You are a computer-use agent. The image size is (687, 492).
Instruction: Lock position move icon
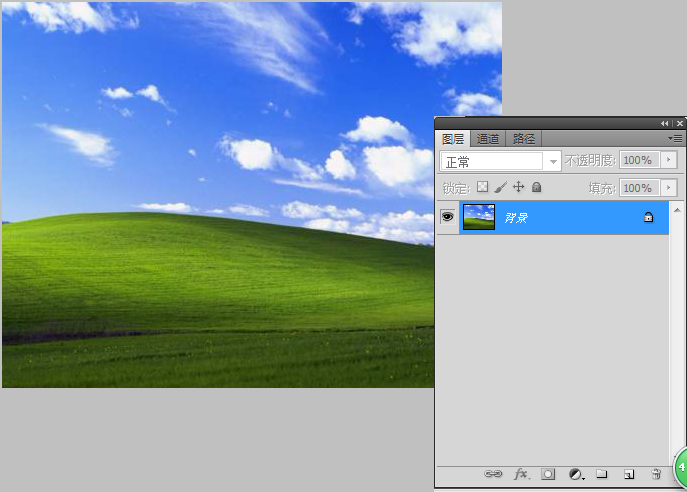click(x=518, y=187)
